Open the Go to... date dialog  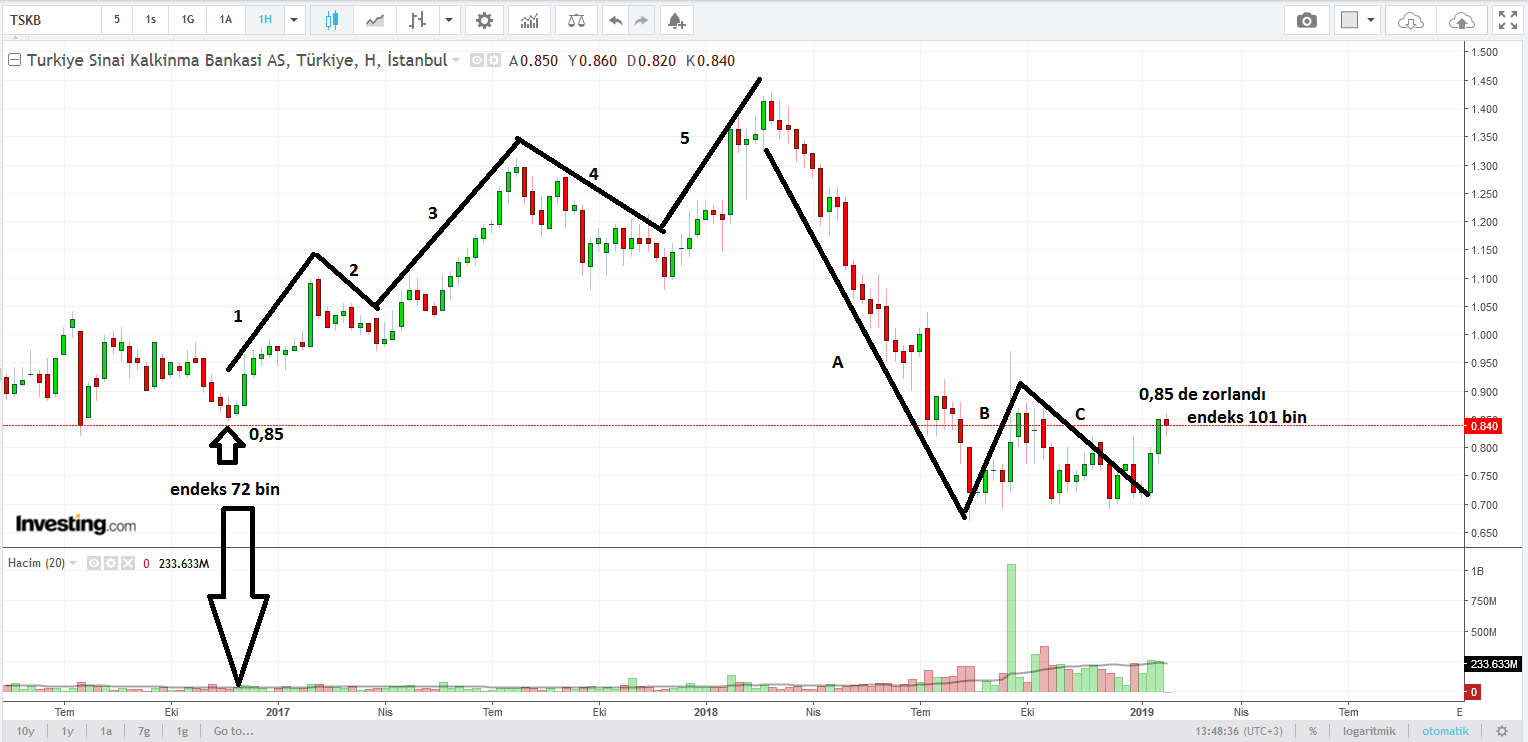click(234, 731)
